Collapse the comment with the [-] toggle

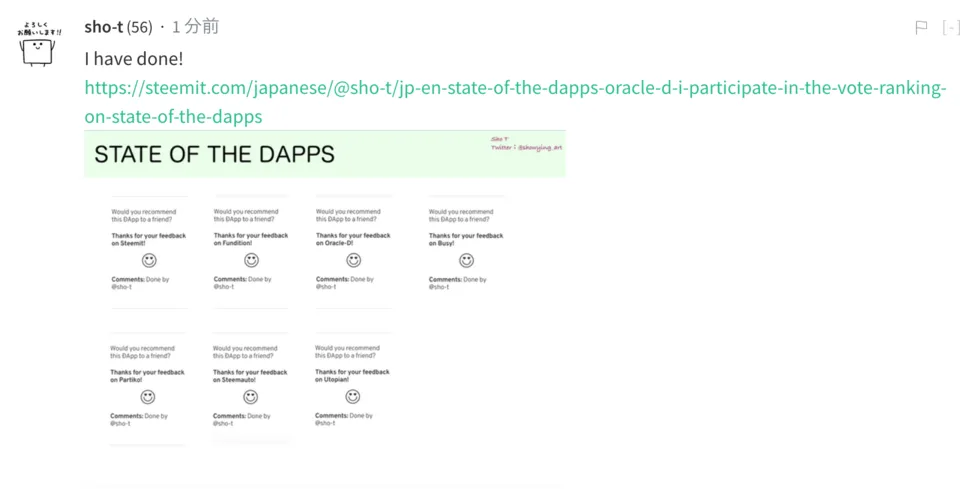point(951,28)
